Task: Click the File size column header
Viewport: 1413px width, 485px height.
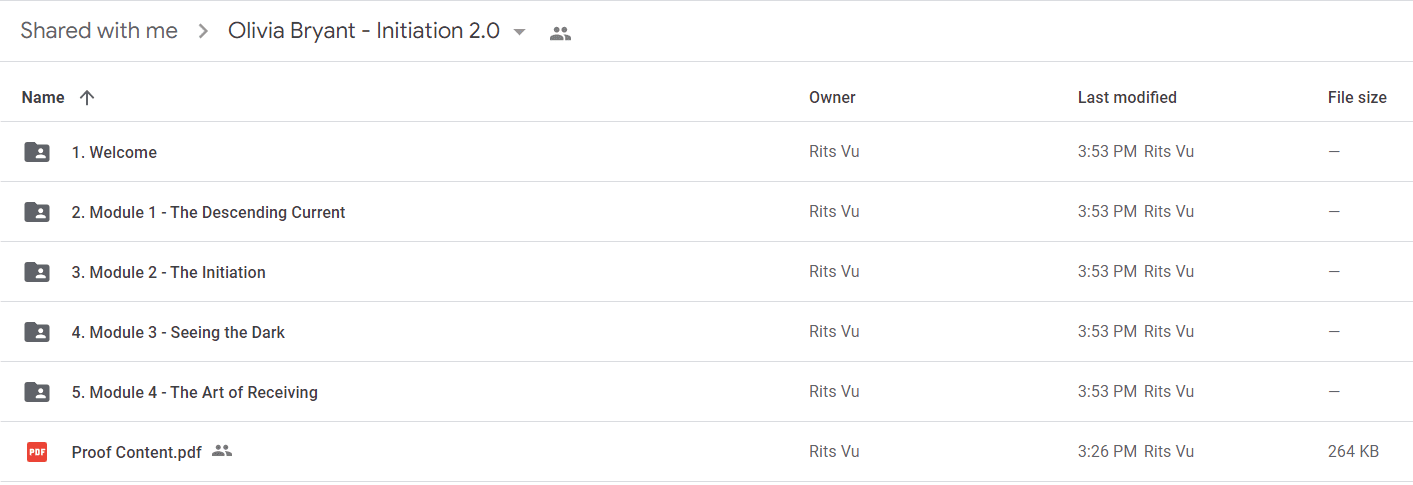Action: pos(1357,97)
